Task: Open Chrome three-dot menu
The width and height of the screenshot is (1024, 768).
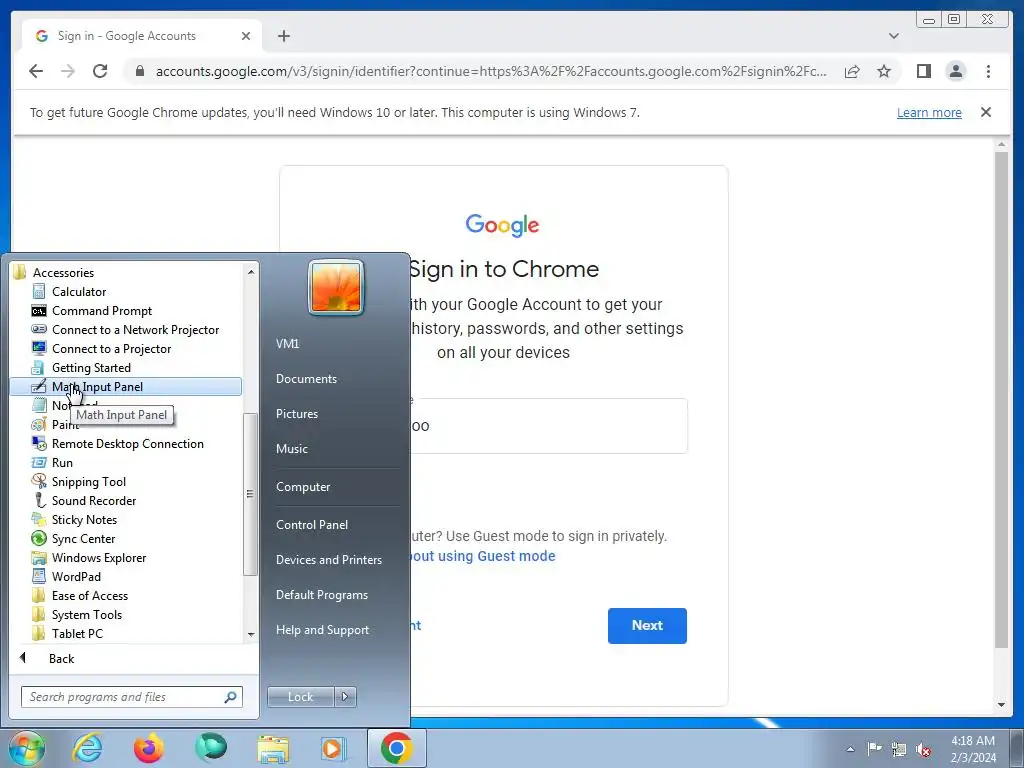Action: tap(988, 71)
